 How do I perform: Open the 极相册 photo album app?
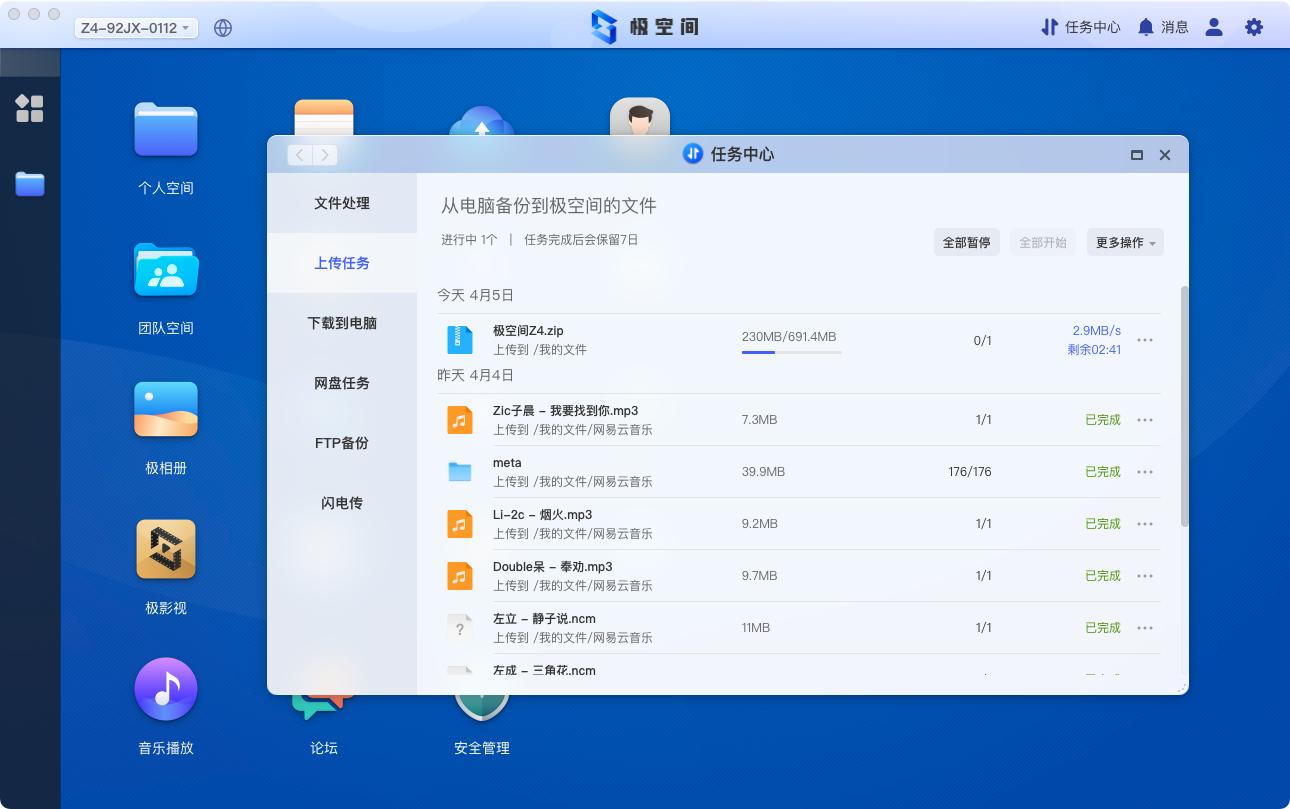[x=166, y=409]
